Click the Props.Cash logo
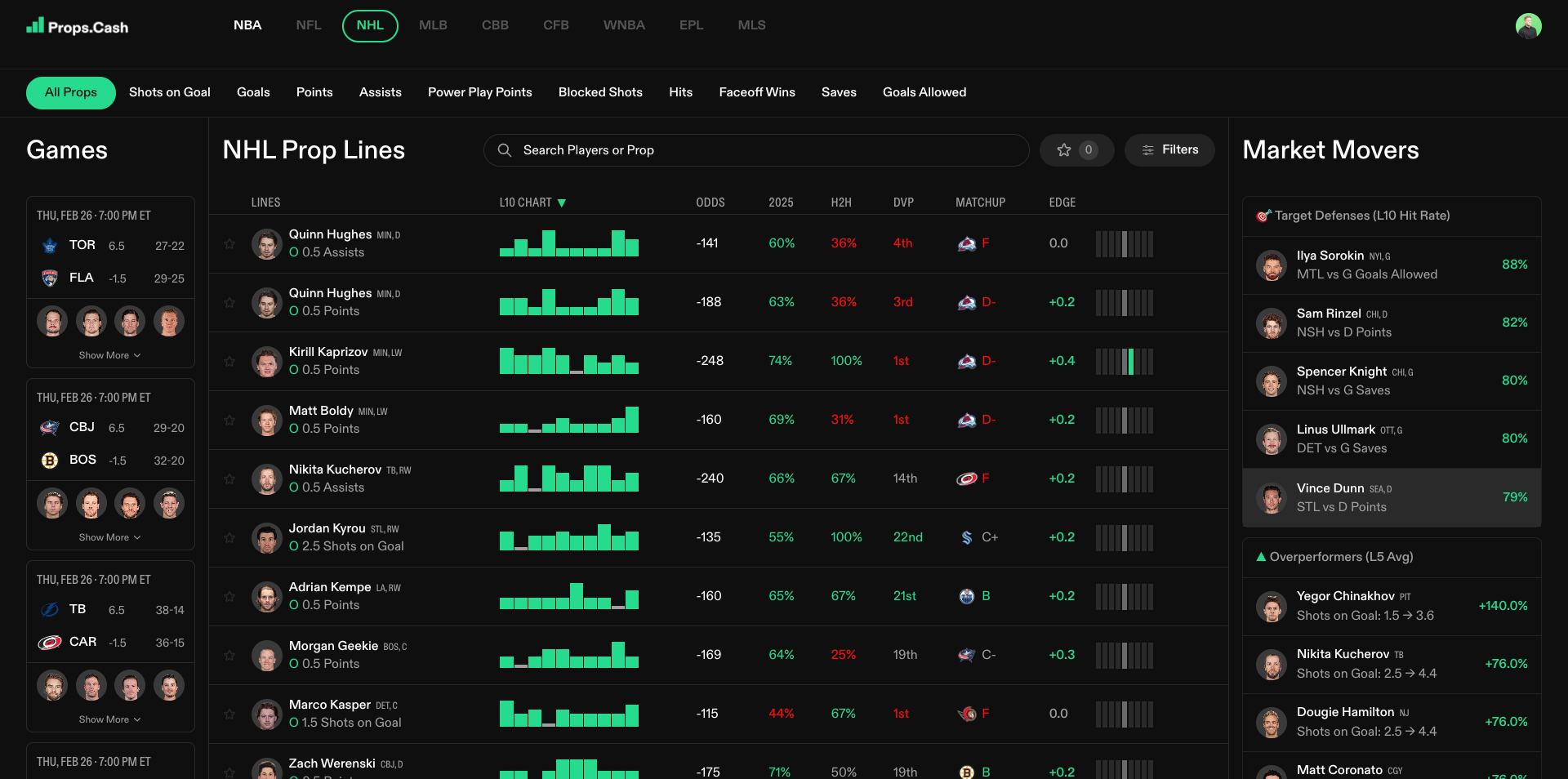The image size is (1568, 779). (78, 26)
